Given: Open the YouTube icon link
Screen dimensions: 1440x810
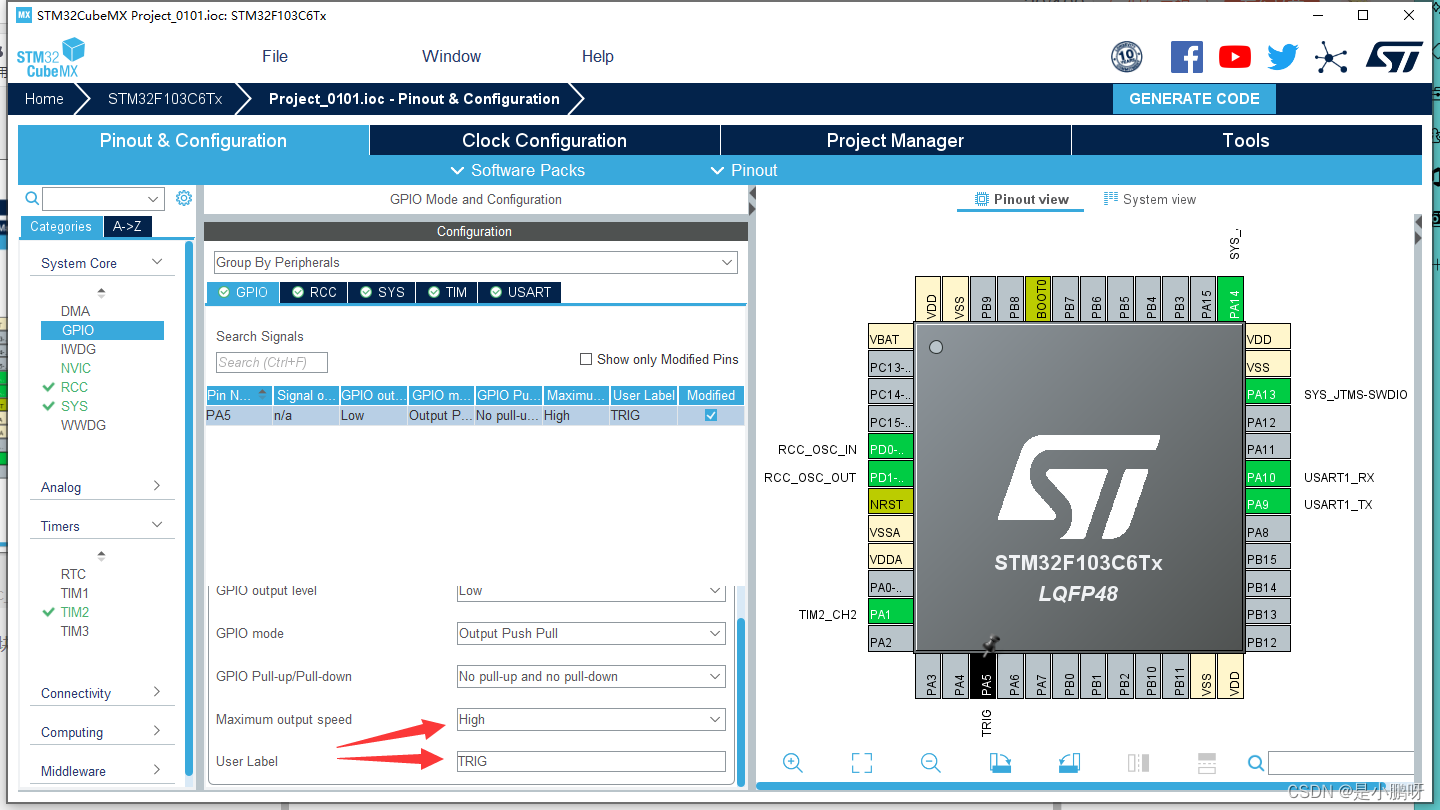Looking at the screenshot, I should click(x=1235, y=57).
